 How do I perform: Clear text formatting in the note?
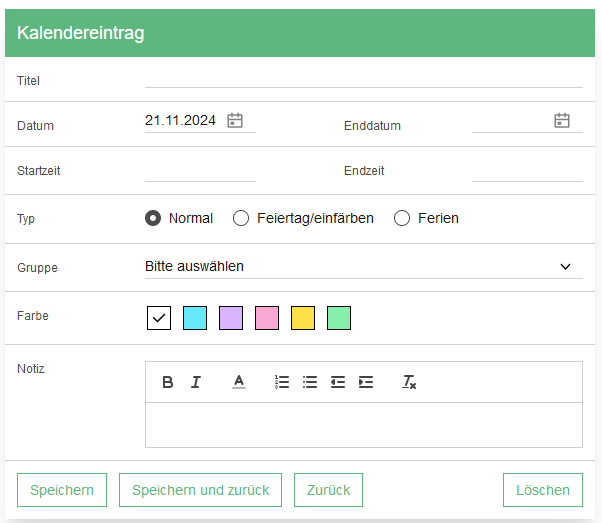point(409,382)
